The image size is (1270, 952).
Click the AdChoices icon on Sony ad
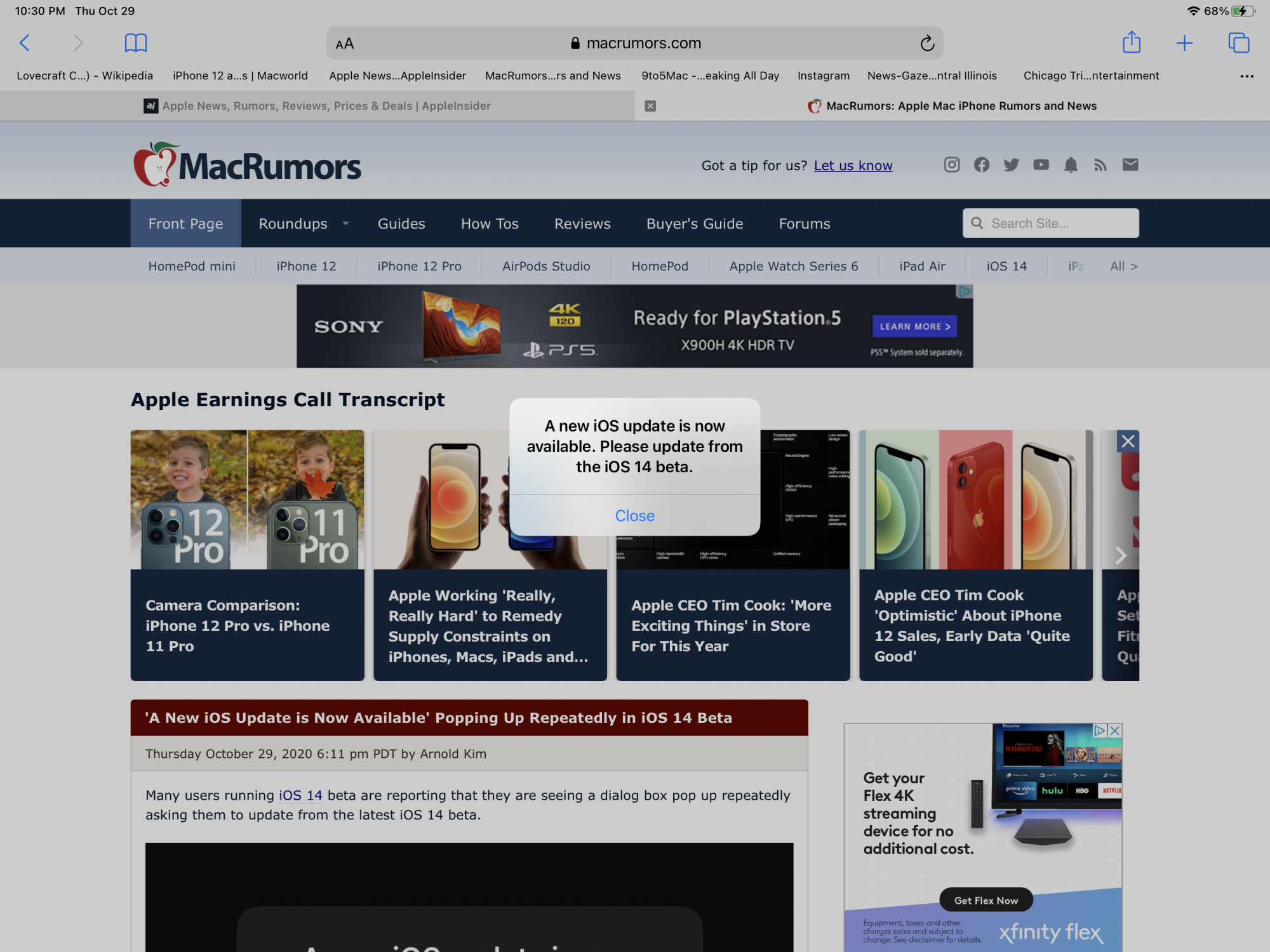[x=965, y=291]
